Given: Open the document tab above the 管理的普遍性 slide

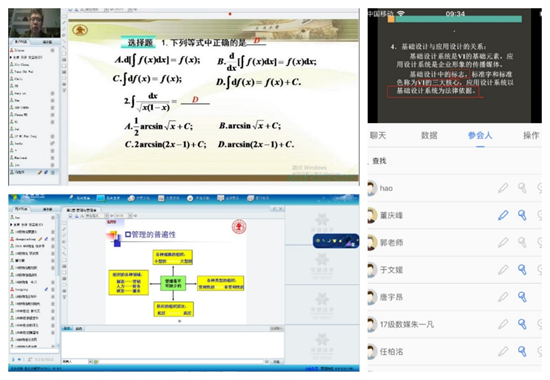Looking at the screenshot, I should pyautogui.click(x=81, y=210).
